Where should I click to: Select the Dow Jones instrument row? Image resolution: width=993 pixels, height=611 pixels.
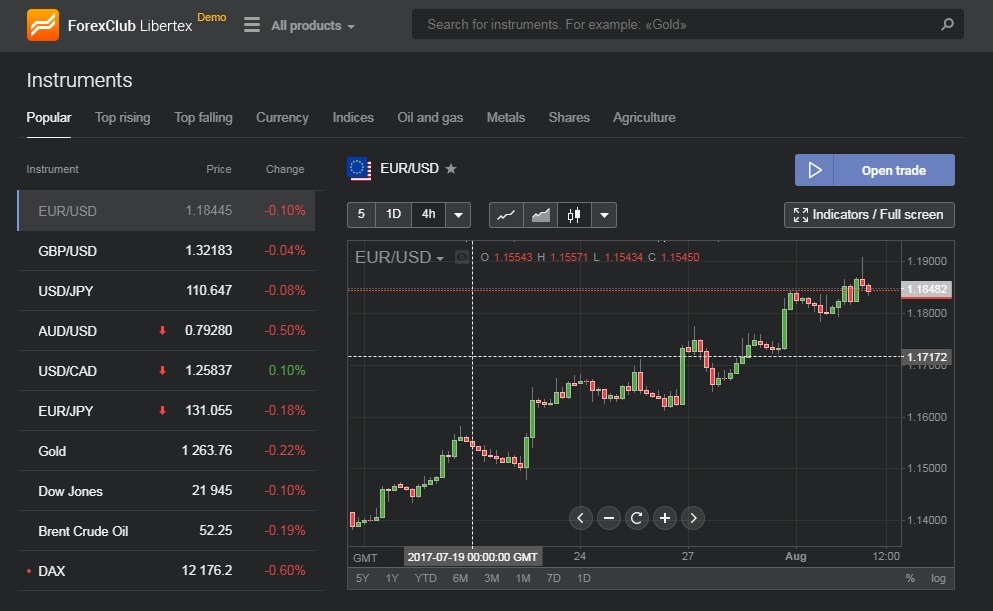pos(167,491)
